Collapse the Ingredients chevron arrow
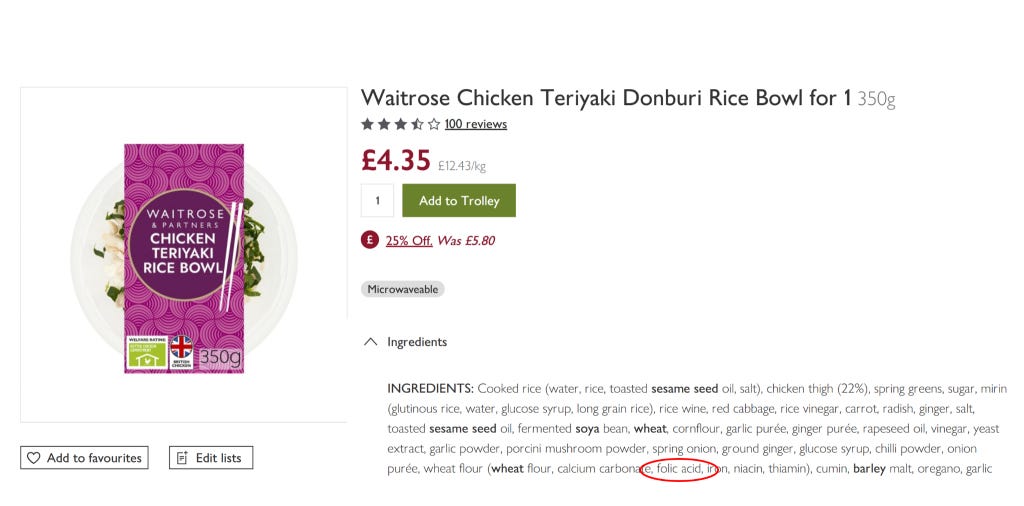1024x506 pixels. (x=370, y=341)
